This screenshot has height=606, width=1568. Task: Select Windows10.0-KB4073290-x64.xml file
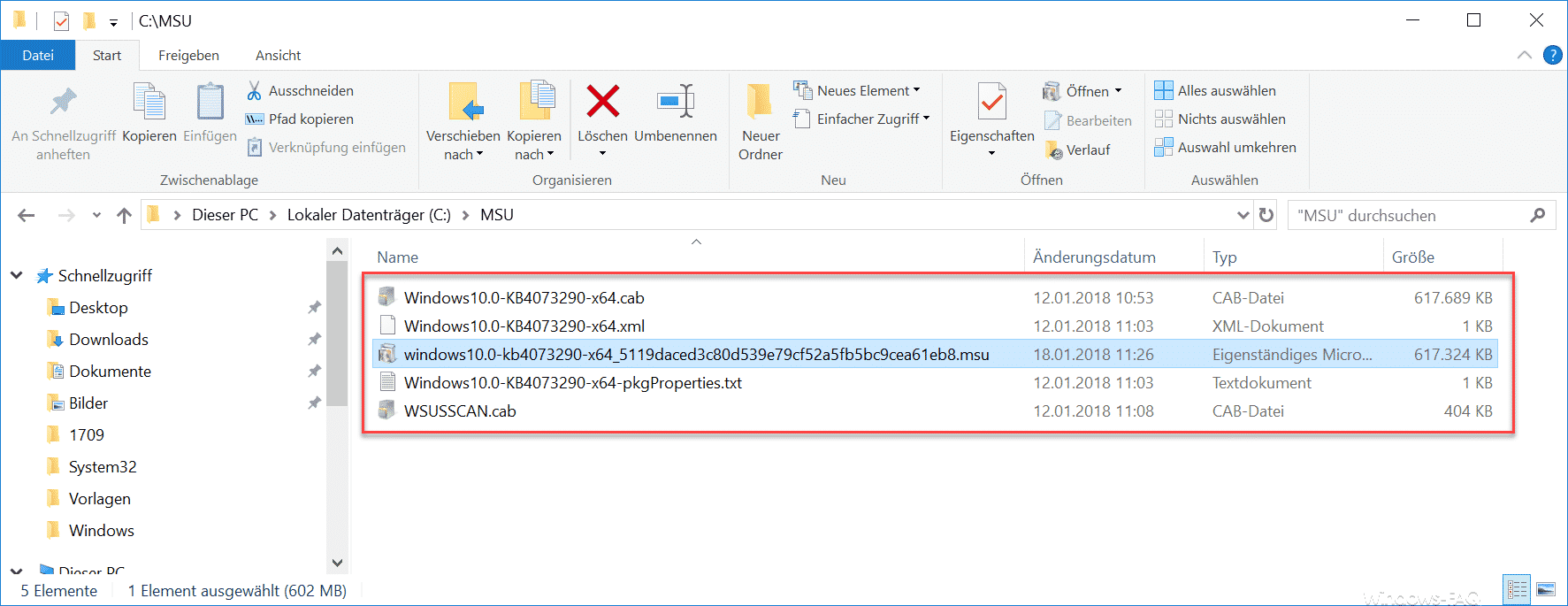point(524,326)
